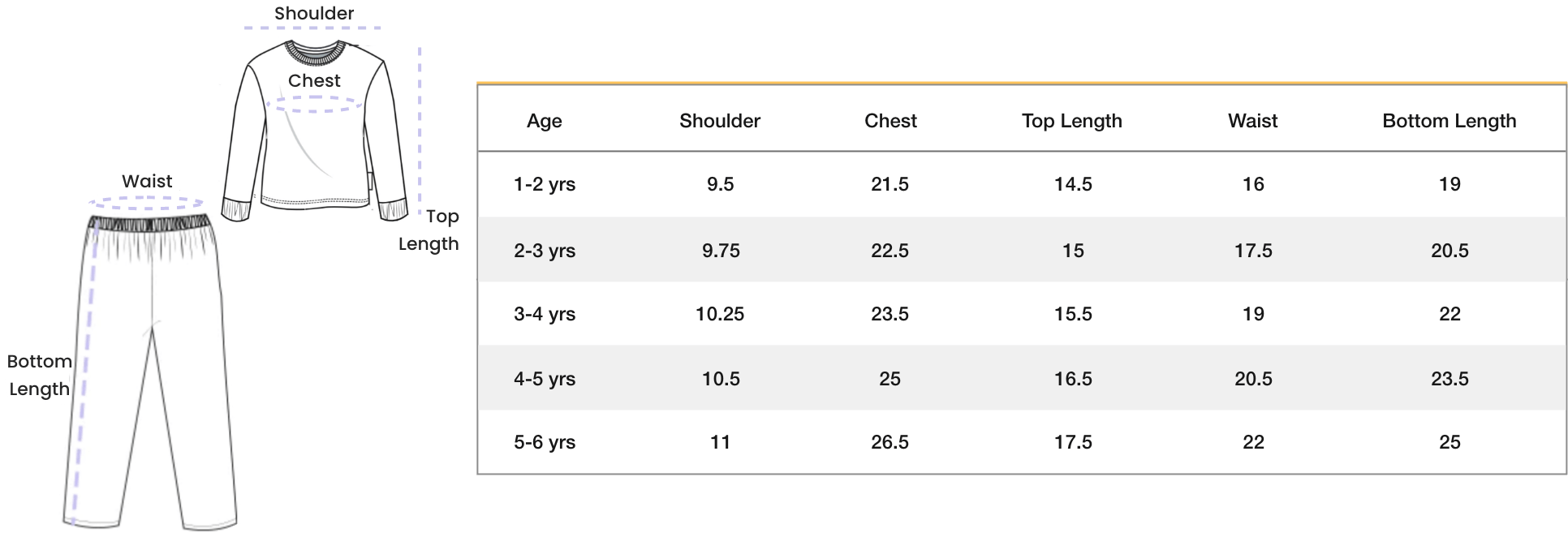Image resolution: width=1568 pixels, height=533 pixels.
Task: Click the 9.75 shoulder value
Action: [721, 251]
